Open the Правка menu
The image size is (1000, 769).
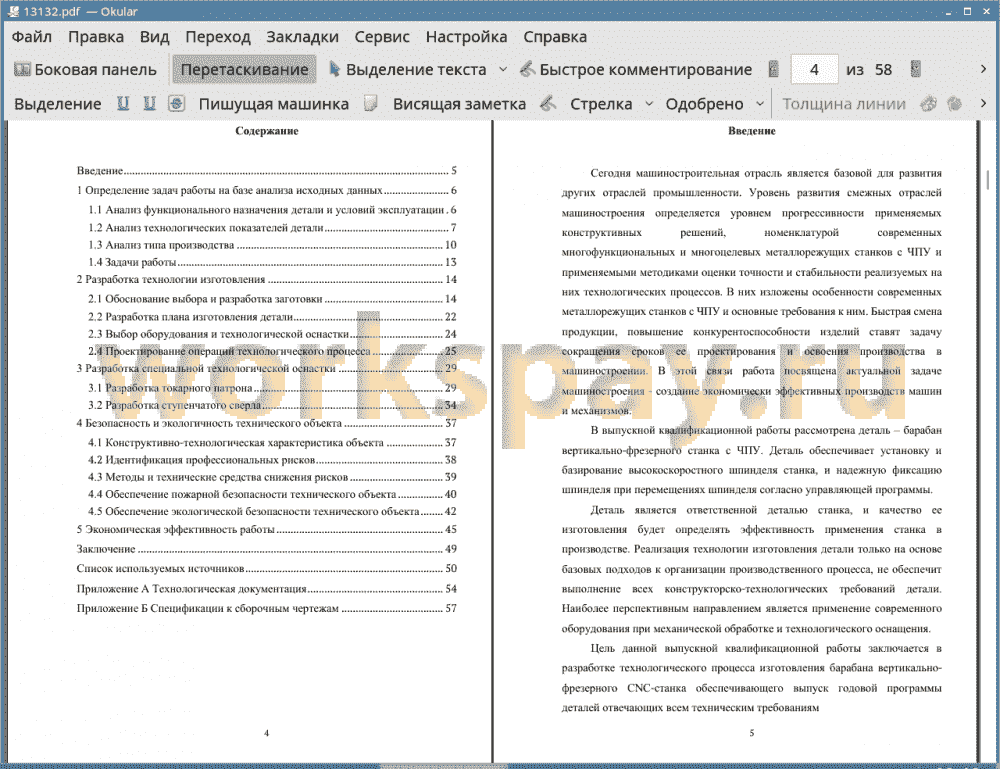pos(96,37)
